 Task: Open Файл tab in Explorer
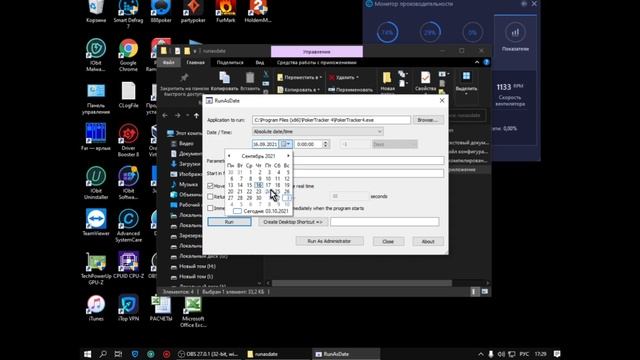pos(168,62)
